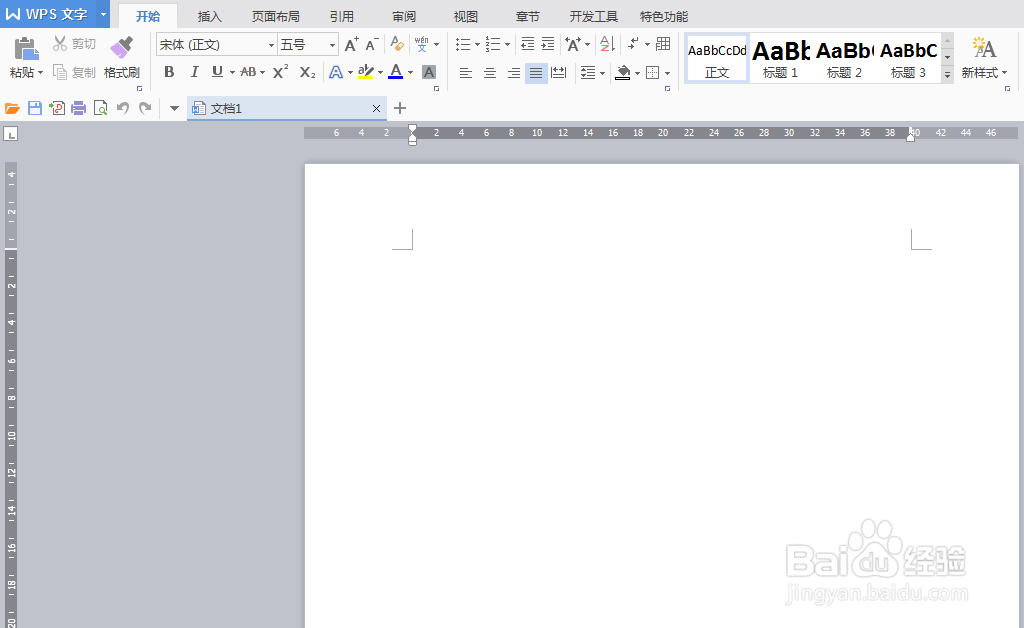1024x628 pixels.
Task: Decrease font size with A- icon
Action: tap(372, 44)
